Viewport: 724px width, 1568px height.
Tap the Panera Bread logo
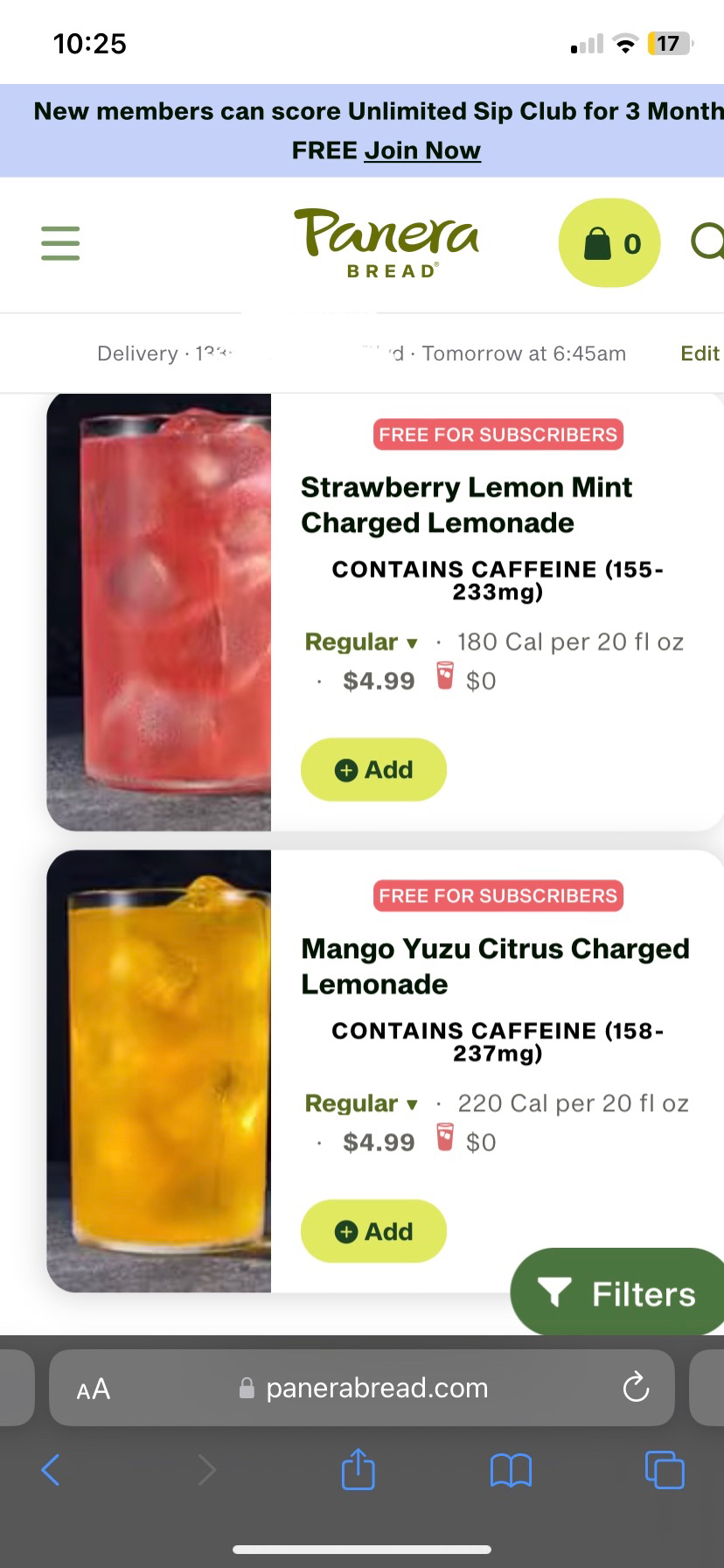coord(387,242)
